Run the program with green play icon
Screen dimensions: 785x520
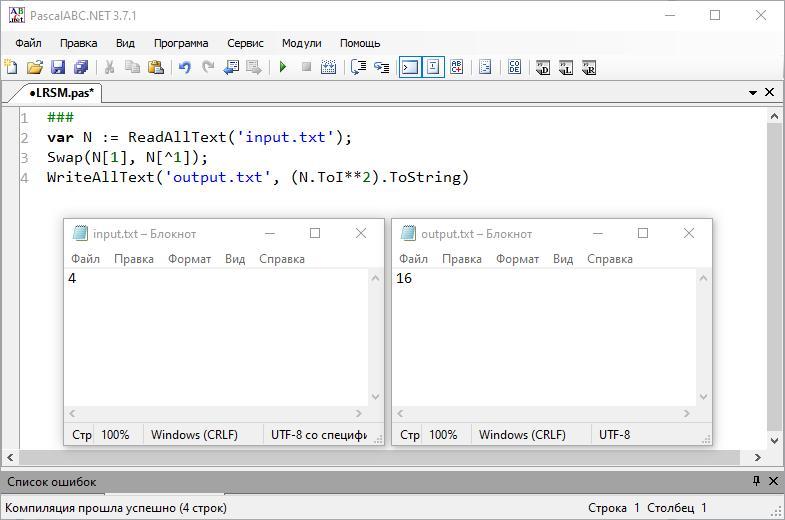coord(283,67)
